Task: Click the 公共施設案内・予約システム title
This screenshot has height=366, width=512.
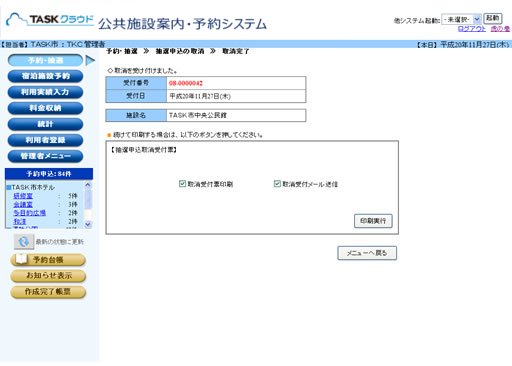Action: [182, 24]
